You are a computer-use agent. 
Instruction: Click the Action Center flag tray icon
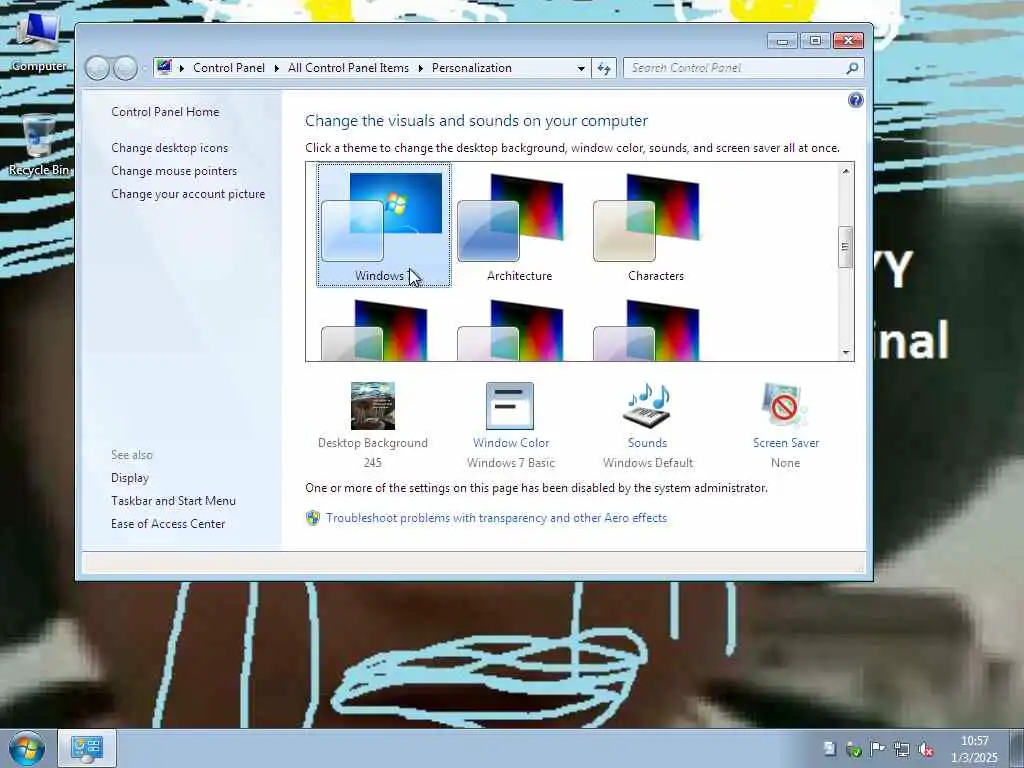pos(878,748)
